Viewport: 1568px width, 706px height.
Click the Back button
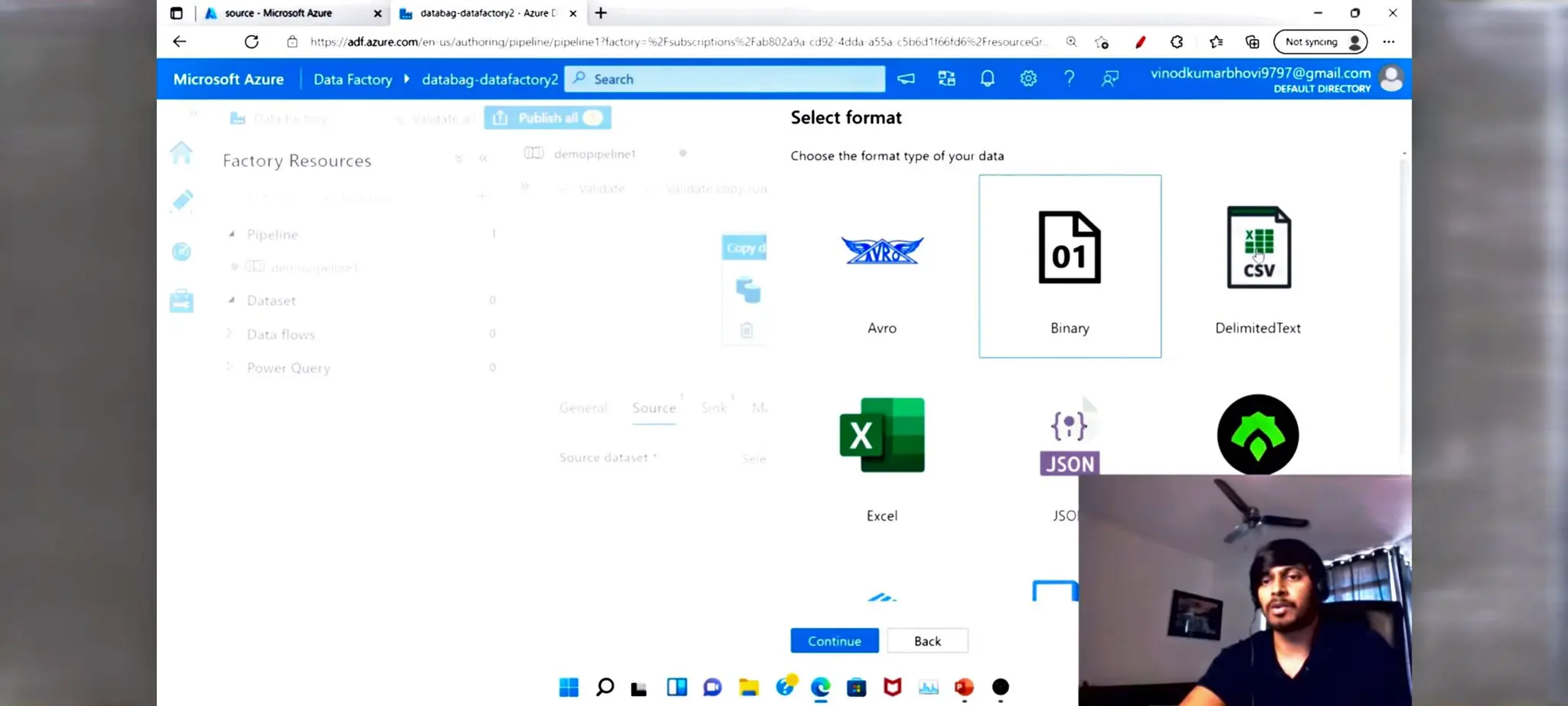927,641
